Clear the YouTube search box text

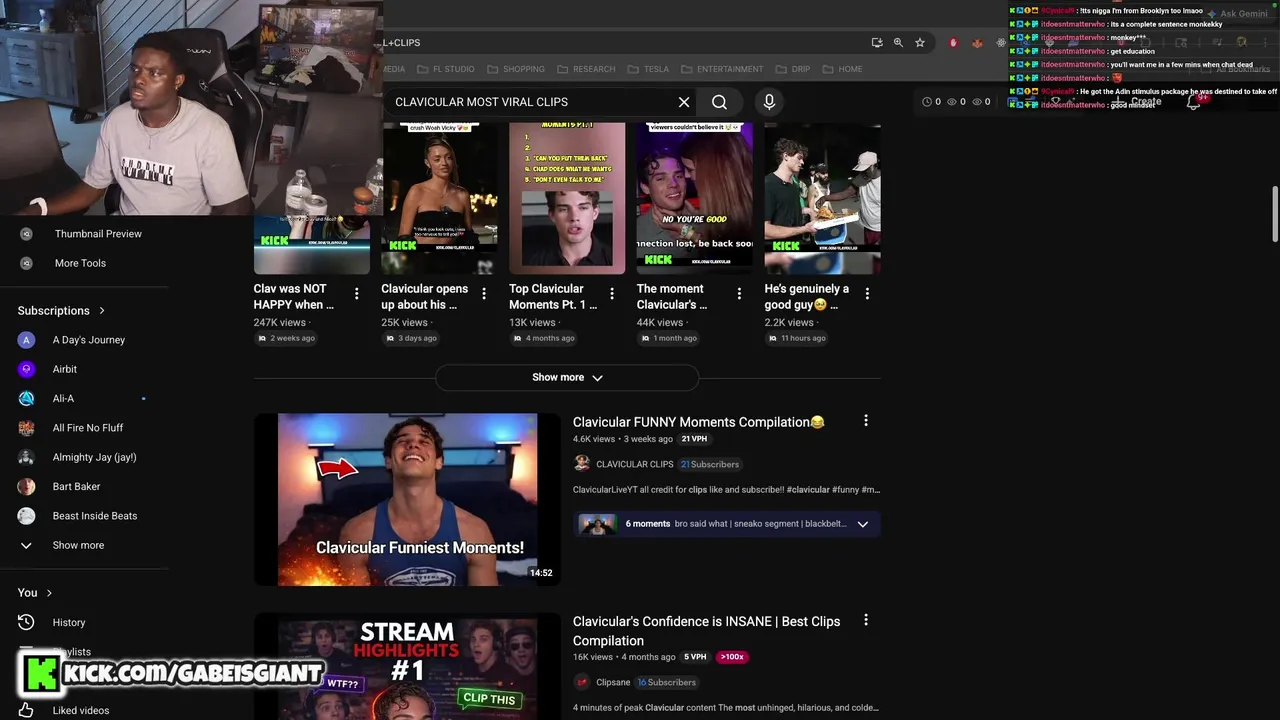(x=684, y=102)
